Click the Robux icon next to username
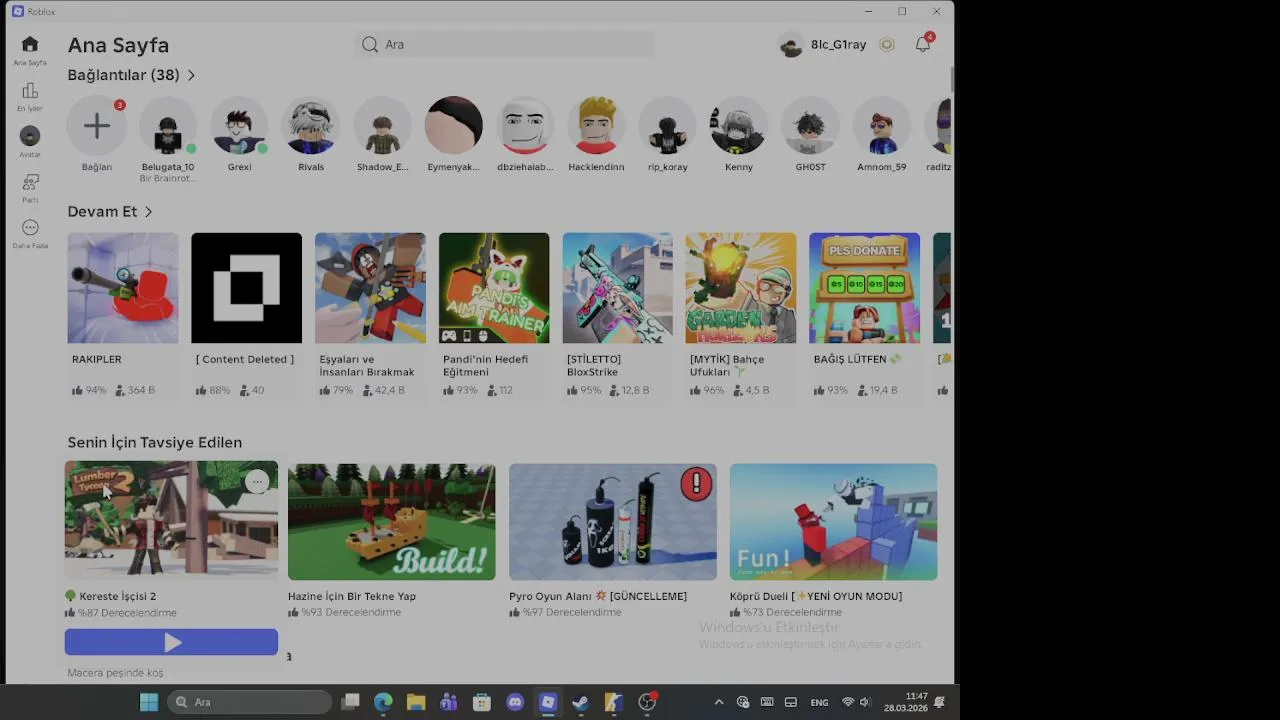The height and width of the screenshot is (720, 1280). (x=887, y=45)
